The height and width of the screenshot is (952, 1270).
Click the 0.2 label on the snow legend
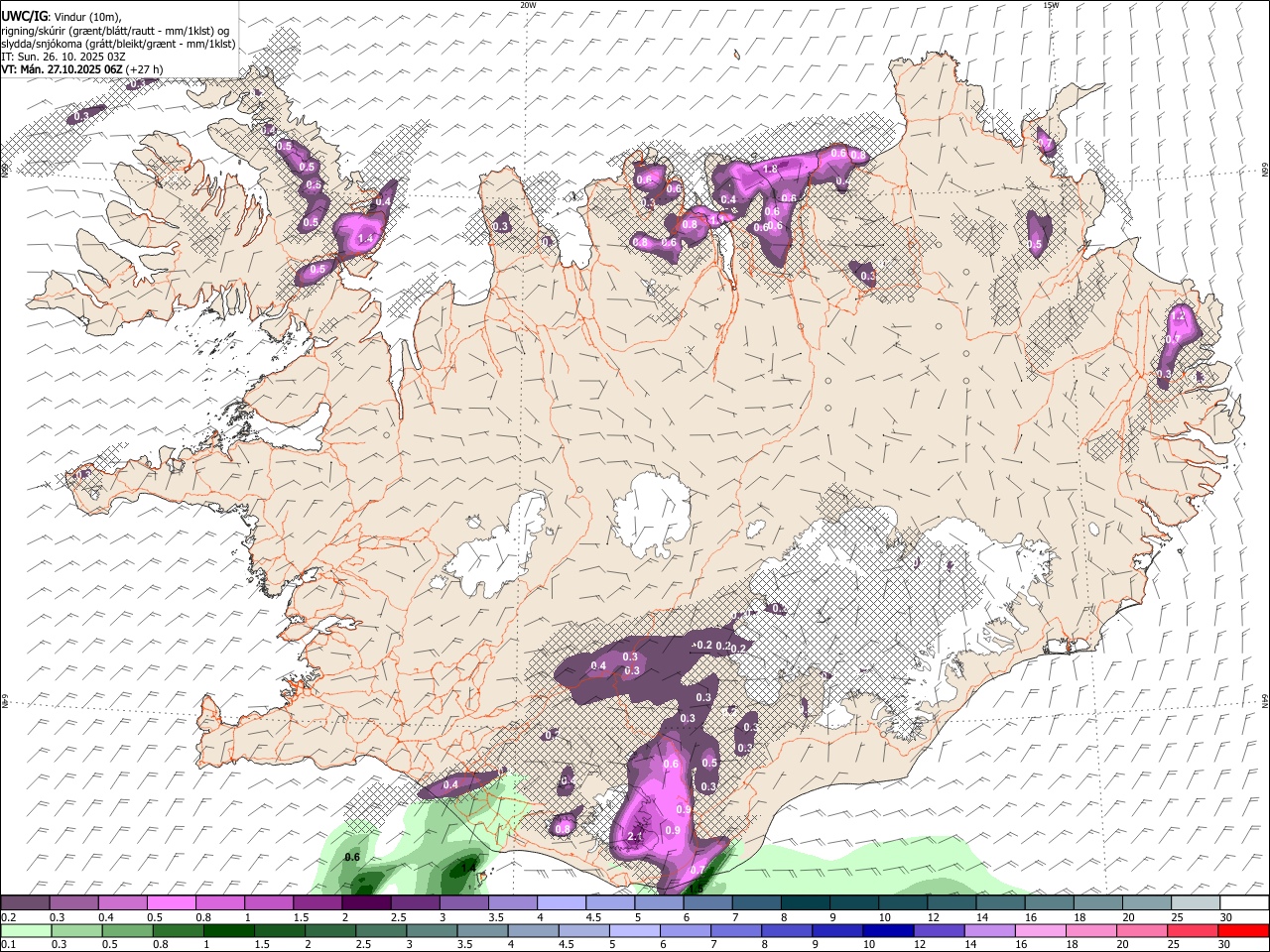point(8,917)
